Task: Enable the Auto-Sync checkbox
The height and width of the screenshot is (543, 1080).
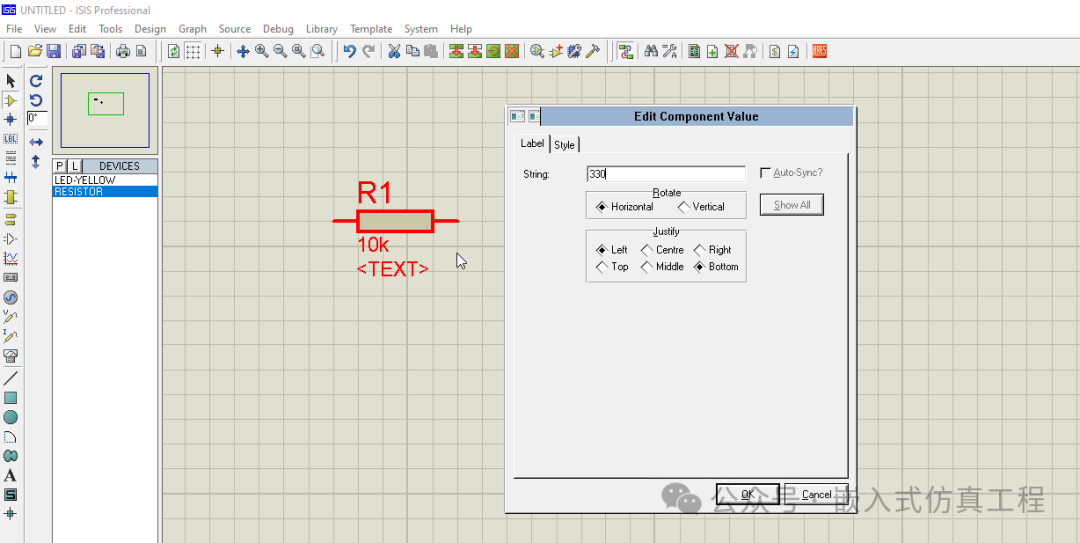Action: [x=765, y=173]
